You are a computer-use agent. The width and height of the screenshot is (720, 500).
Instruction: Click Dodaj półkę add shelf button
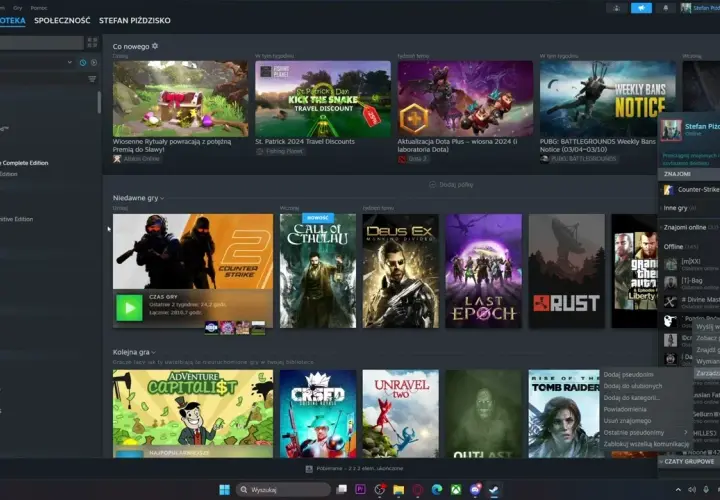click(x=451, y=185)
